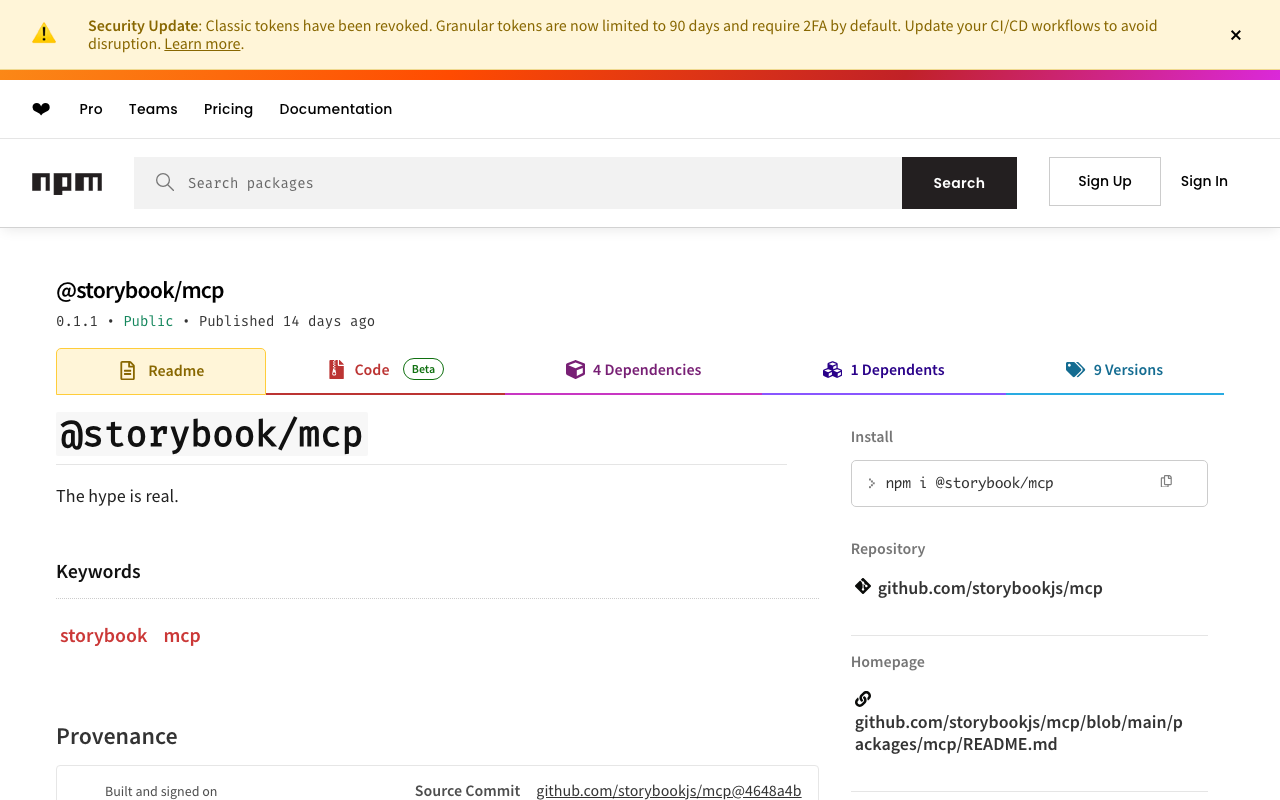The image size is (1280, 800).
Task: Click the Sign Up button
Action: [1105, 181]
